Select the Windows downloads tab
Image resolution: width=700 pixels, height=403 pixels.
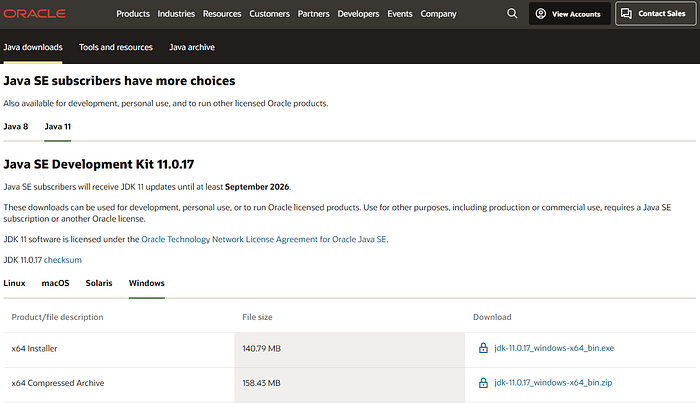point(146,283)
